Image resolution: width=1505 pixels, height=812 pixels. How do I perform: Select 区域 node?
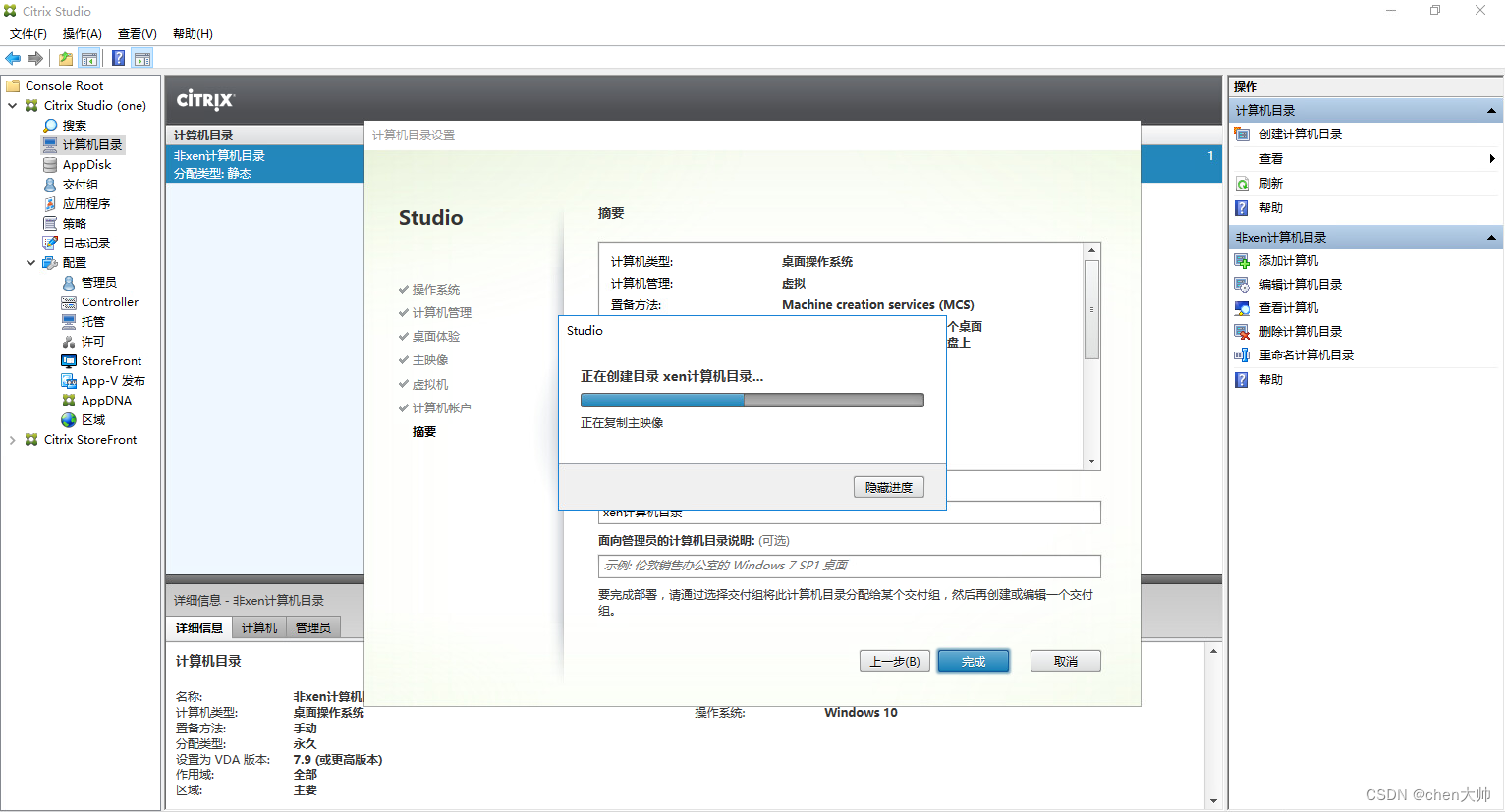click(93, 420)
